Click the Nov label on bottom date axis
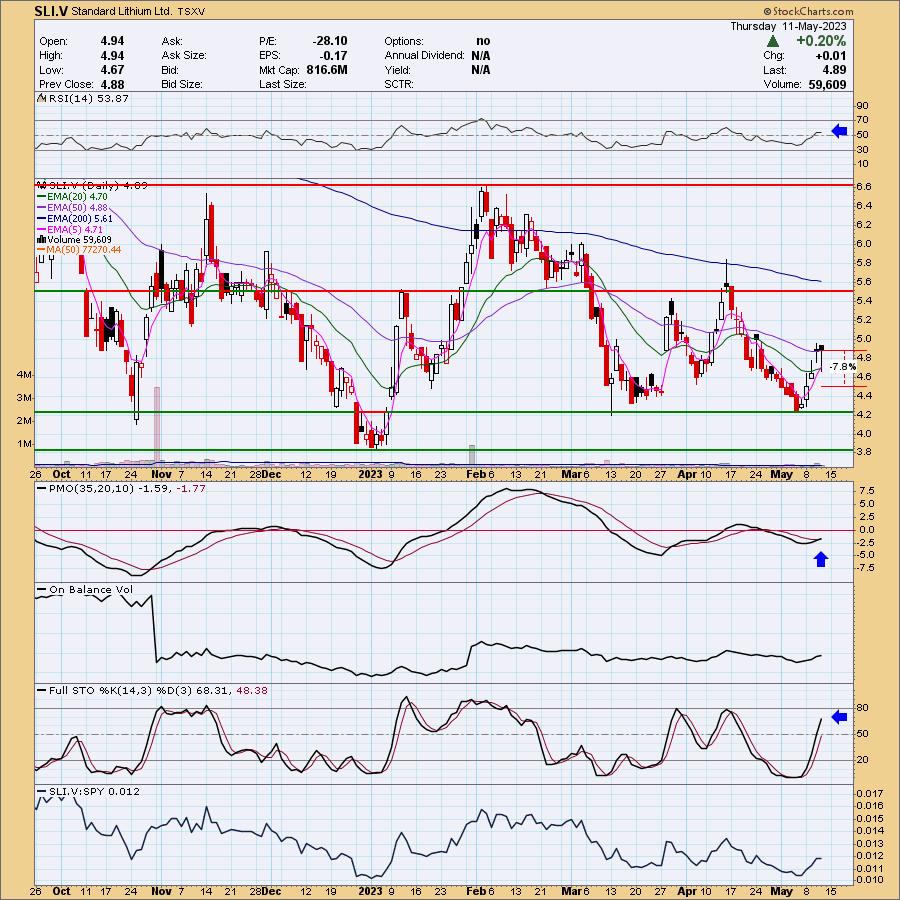This screenshot has height=900, width=900. point(162,891)
